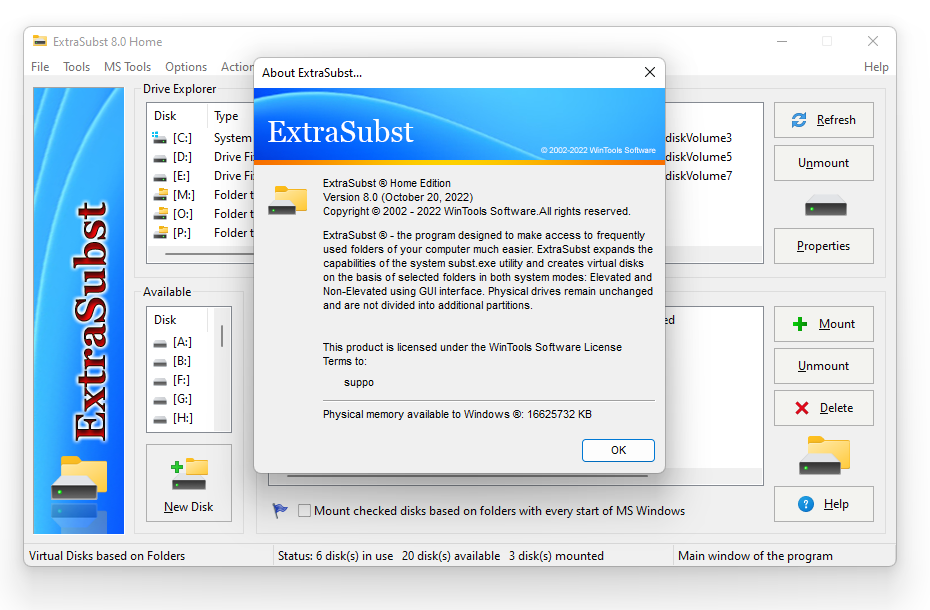
Task: Select the [P:] folder disk icon
Action: tap(160, 233)
